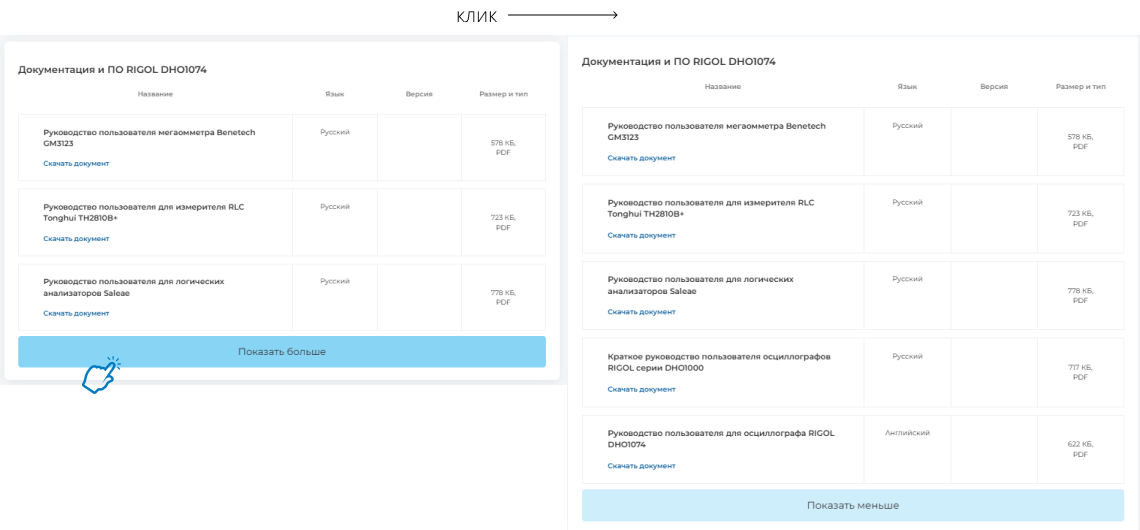
Task: Click 'Размер и тип' header in collapsed list
Action: coord(503,94)
